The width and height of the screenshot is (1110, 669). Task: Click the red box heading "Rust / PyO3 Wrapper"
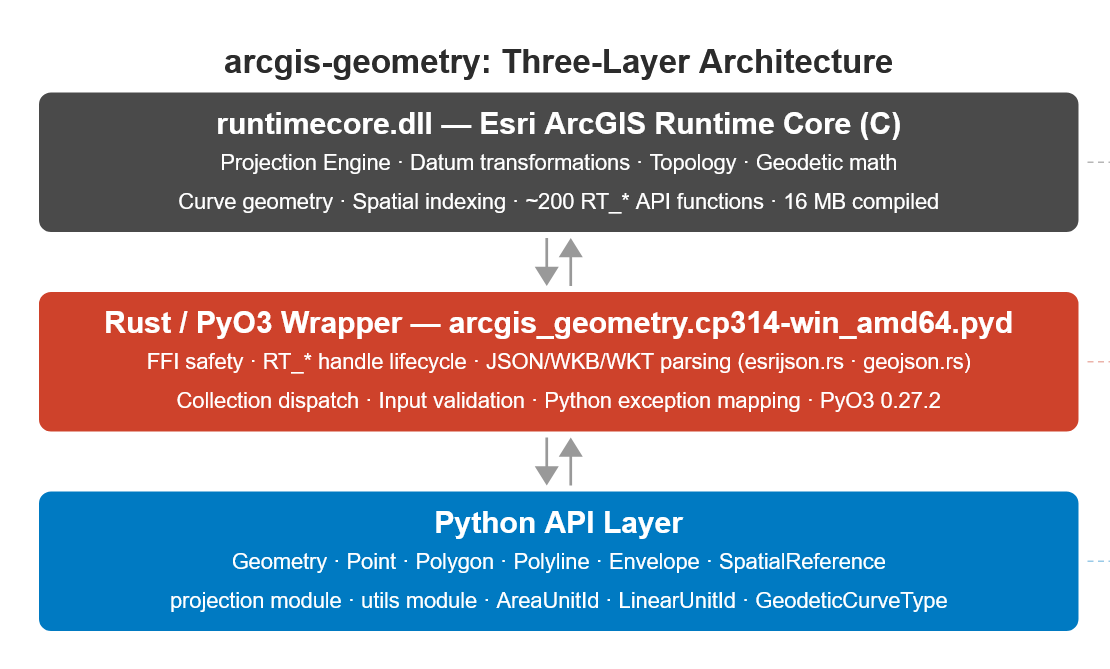tap(559, 323)
